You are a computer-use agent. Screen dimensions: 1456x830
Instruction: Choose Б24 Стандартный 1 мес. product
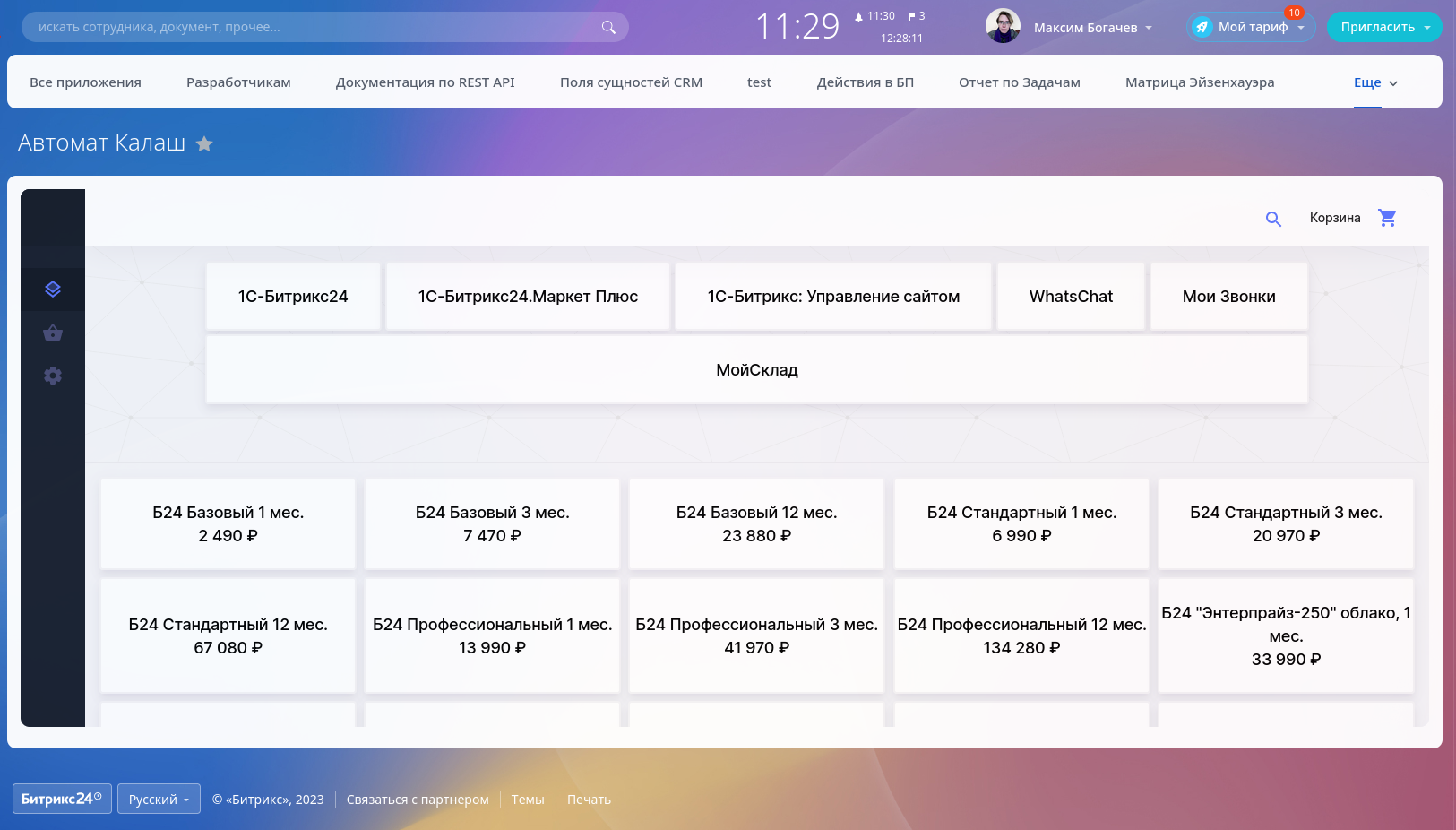point(1021,524)
